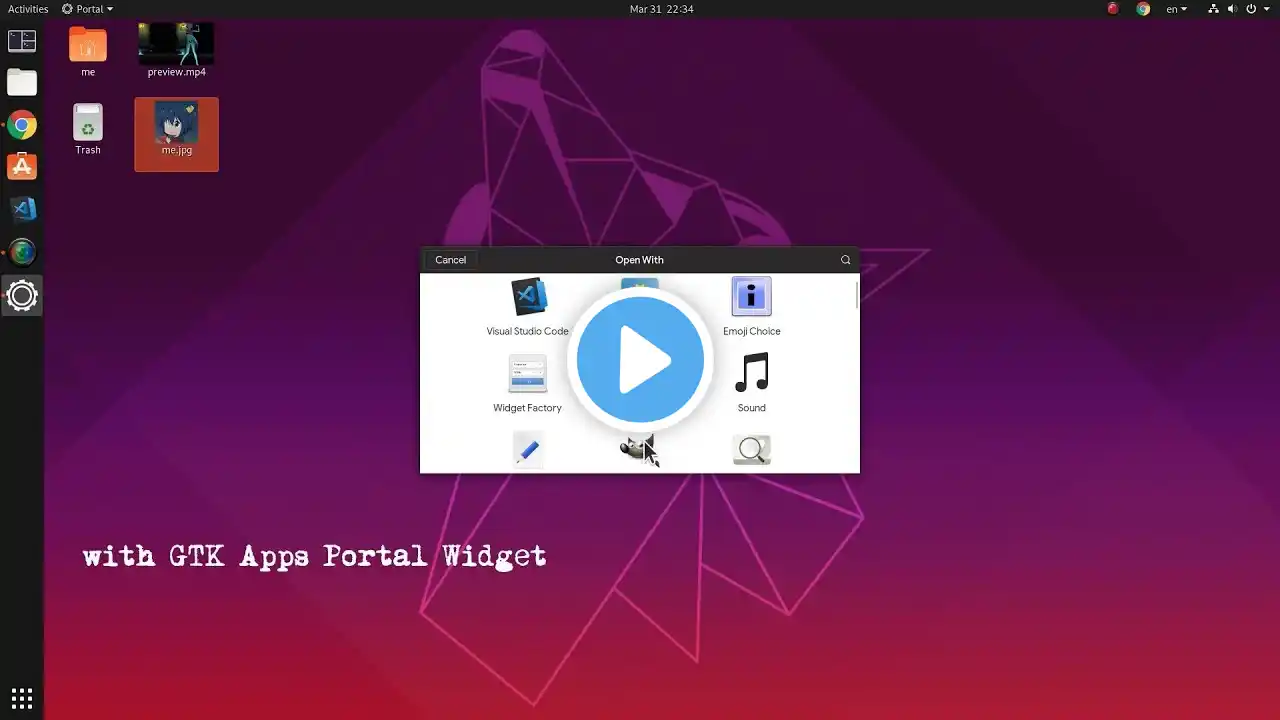The image size is (1280, 720).
Task: Click the Chrome tray icon in top bar
Action: (1143, 9)
